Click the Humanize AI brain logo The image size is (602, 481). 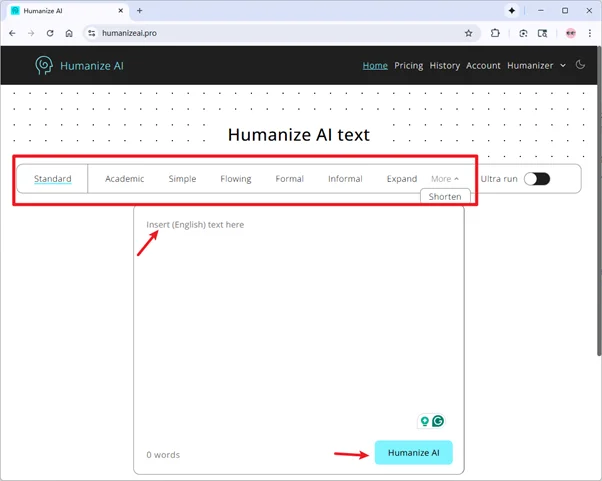coord(44,66)
